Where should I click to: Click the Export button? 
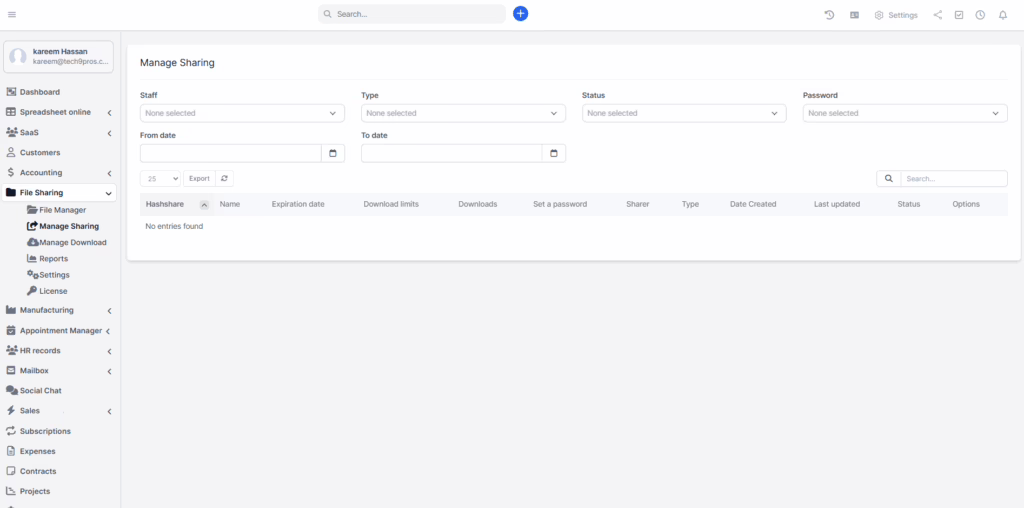pyautogui.click(x=199, y=178)
